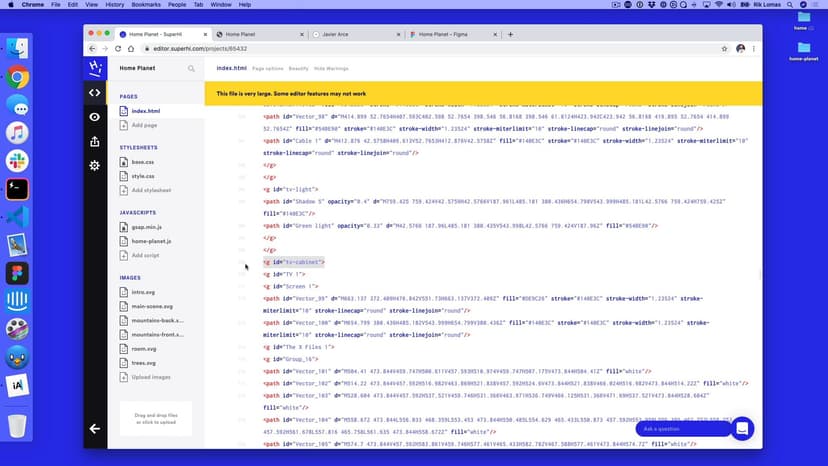The width and height of the screenshot is (828, 466).
Task: Toggle Hide Warnings in editor header
Action: pos(331,68)
